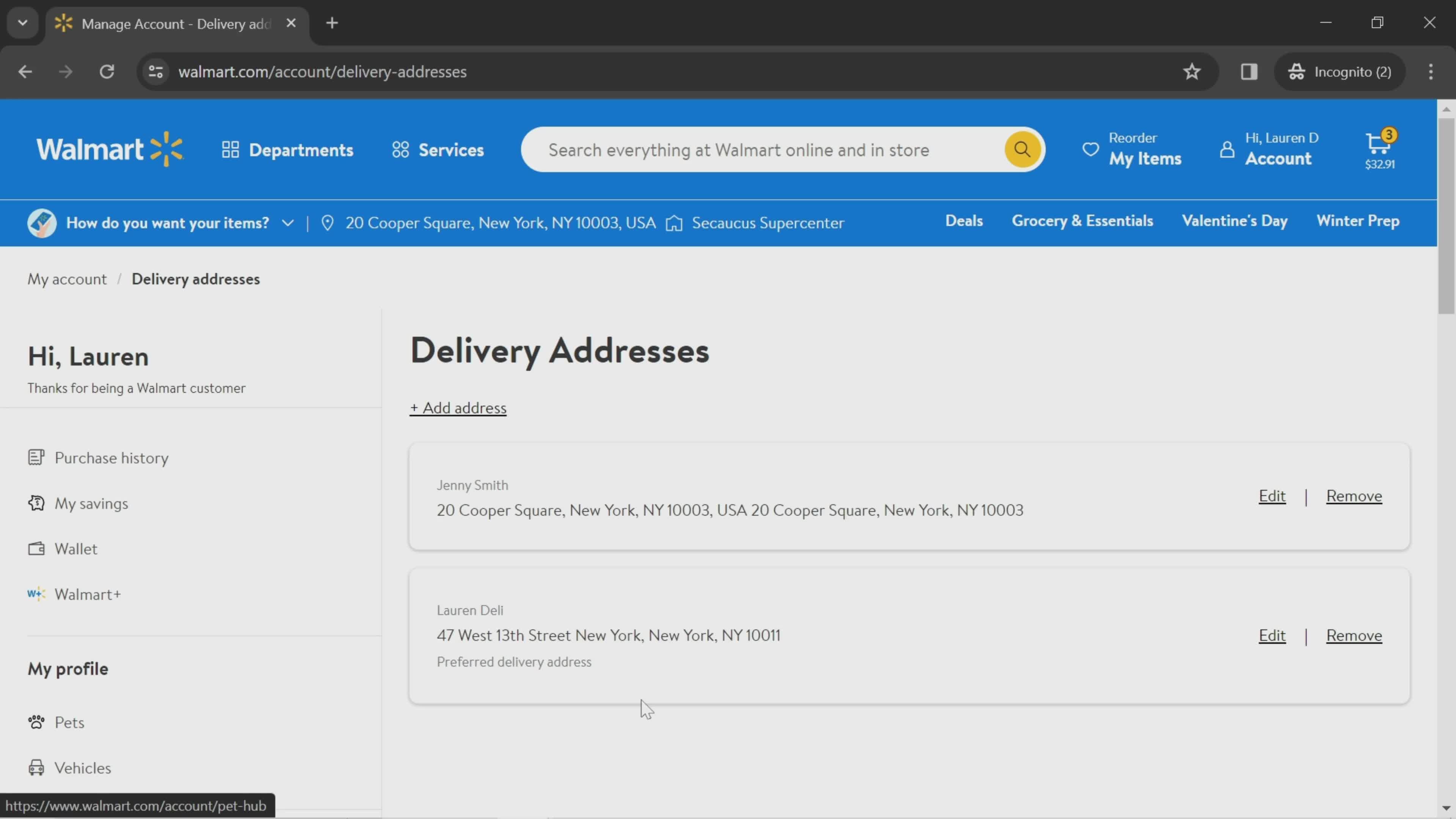Click the Walmart spark logo
Screen dimensions: 1456x819
pos(110,149)
